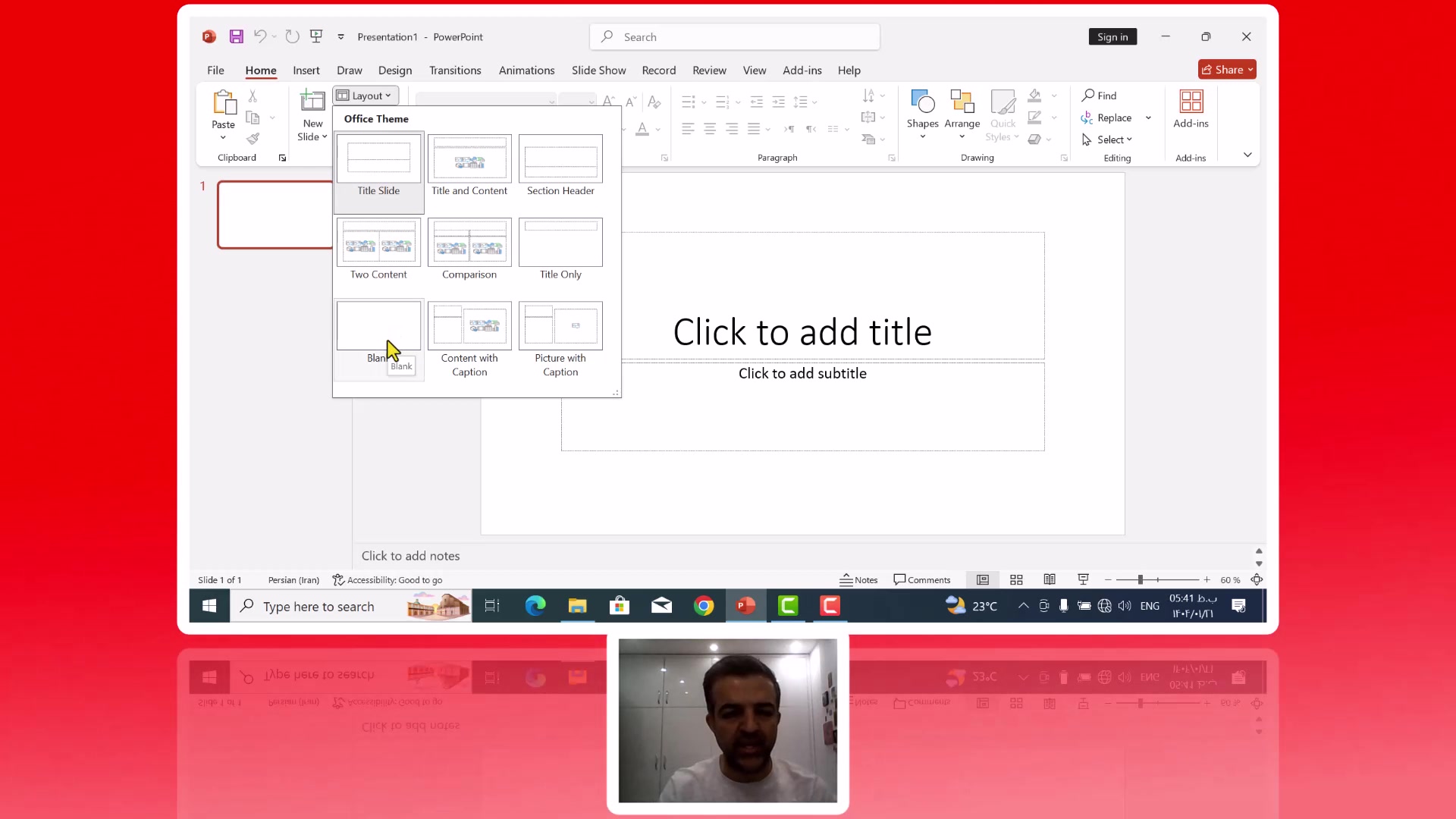Click the Save icon in title bar

tap(237, 36)
